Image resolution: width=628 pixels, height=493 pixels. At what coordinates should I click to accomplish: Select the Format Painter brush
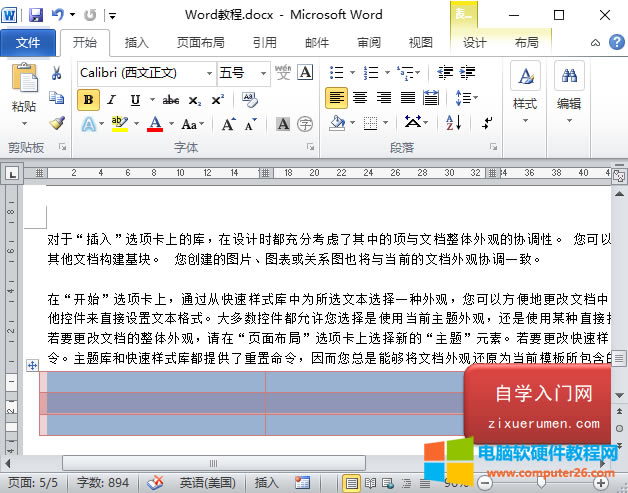pyautogui.click(x=57, y=123)
